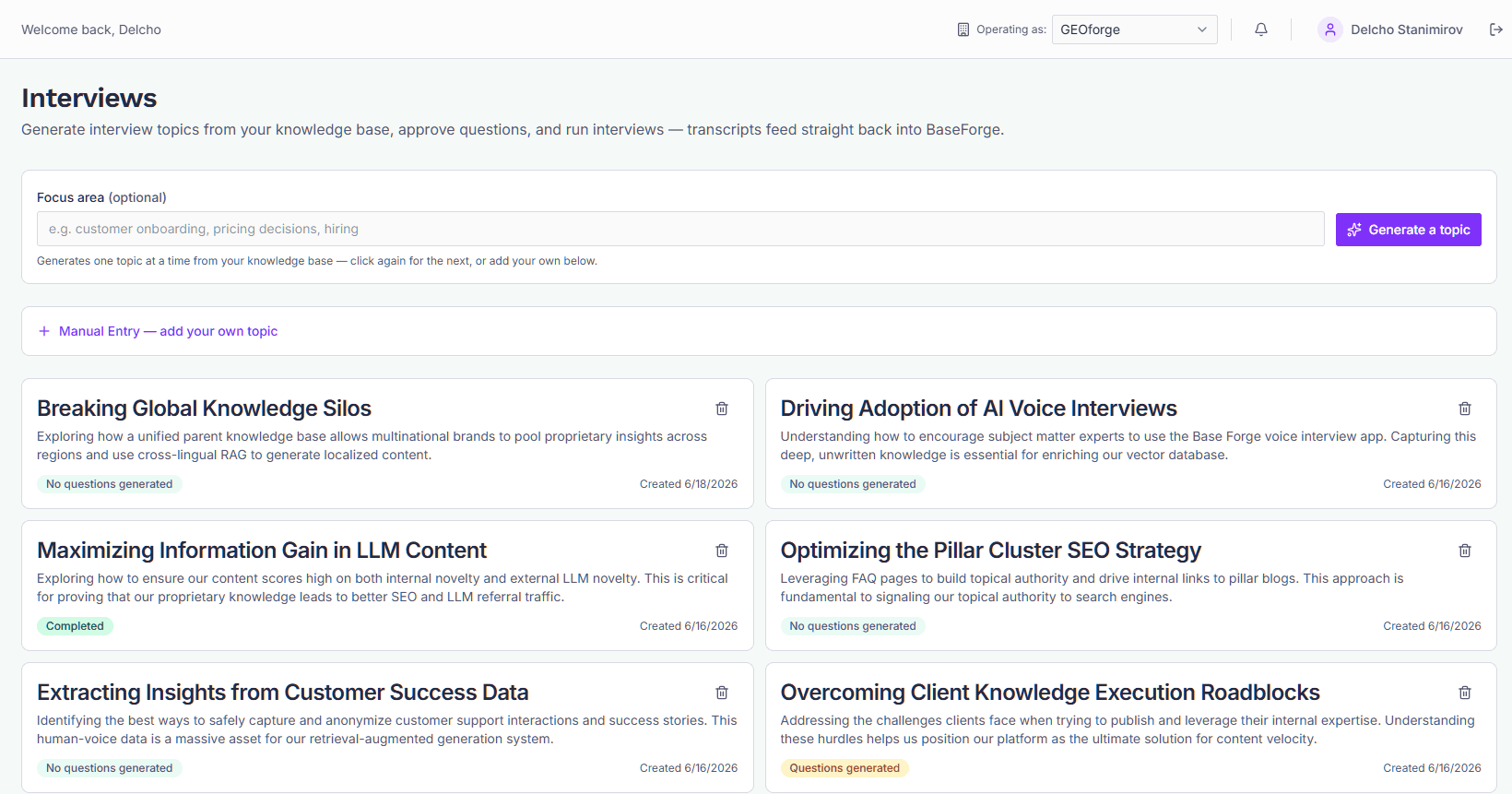Viewport: 1512px width, 794px height.
Task: Delete Overcoming Client Knowledge Execution Roadblocks topic
Action: point(1465,693)
